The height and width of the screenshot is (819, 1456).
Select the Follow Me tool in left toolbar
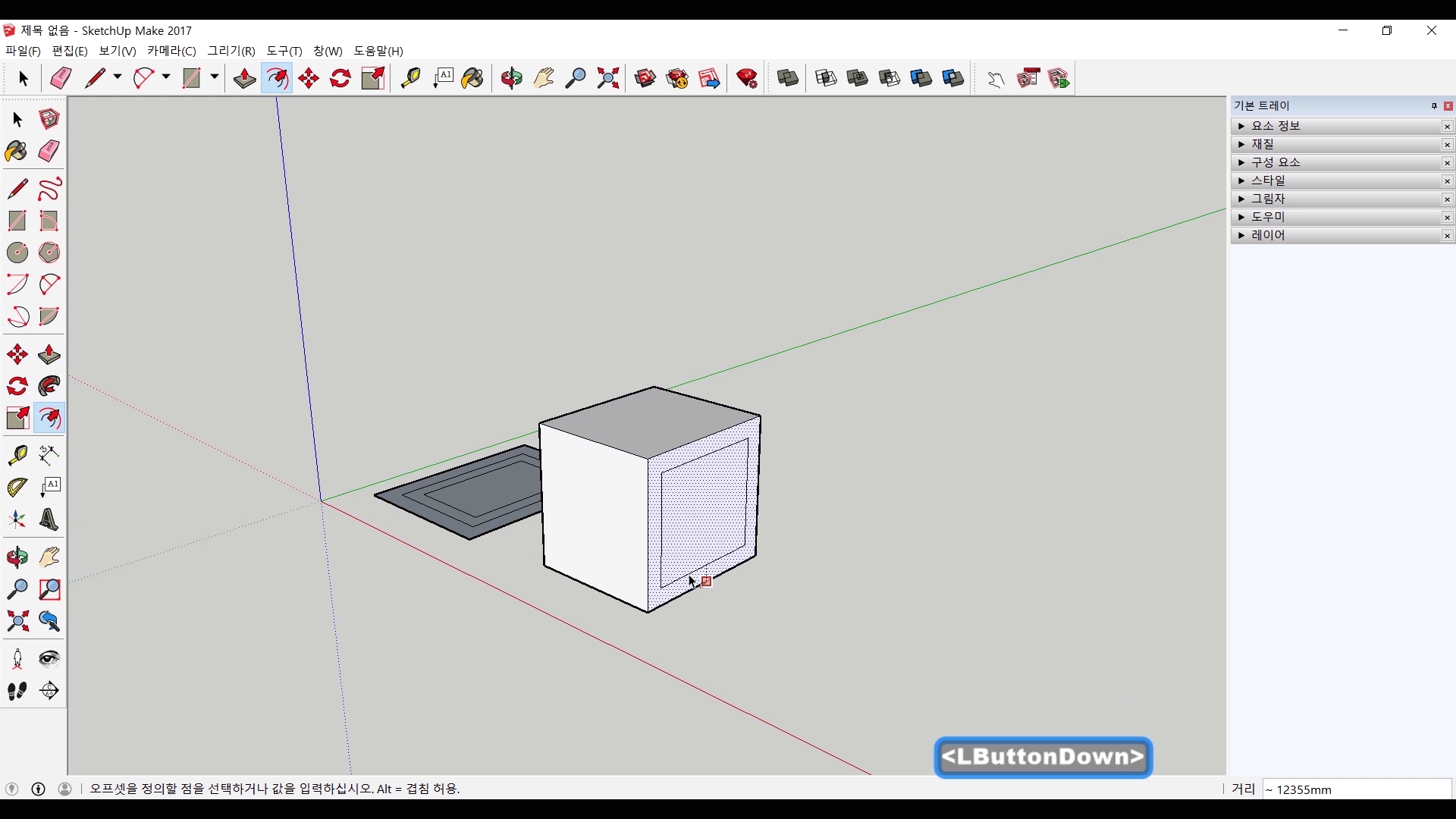49,386
